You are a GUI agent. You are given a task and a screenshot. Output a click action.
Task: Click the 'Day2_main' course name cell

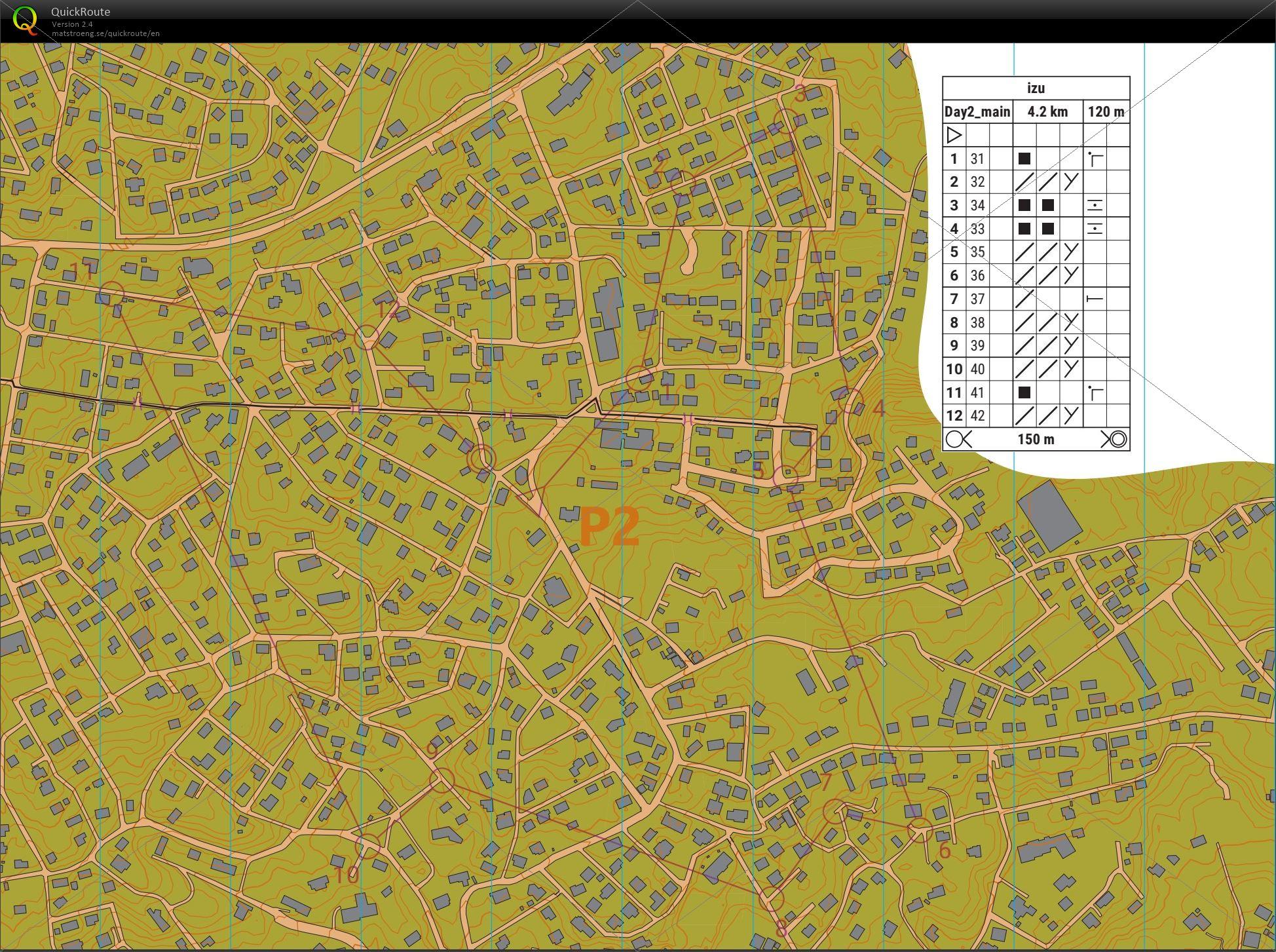coord(977,112)
